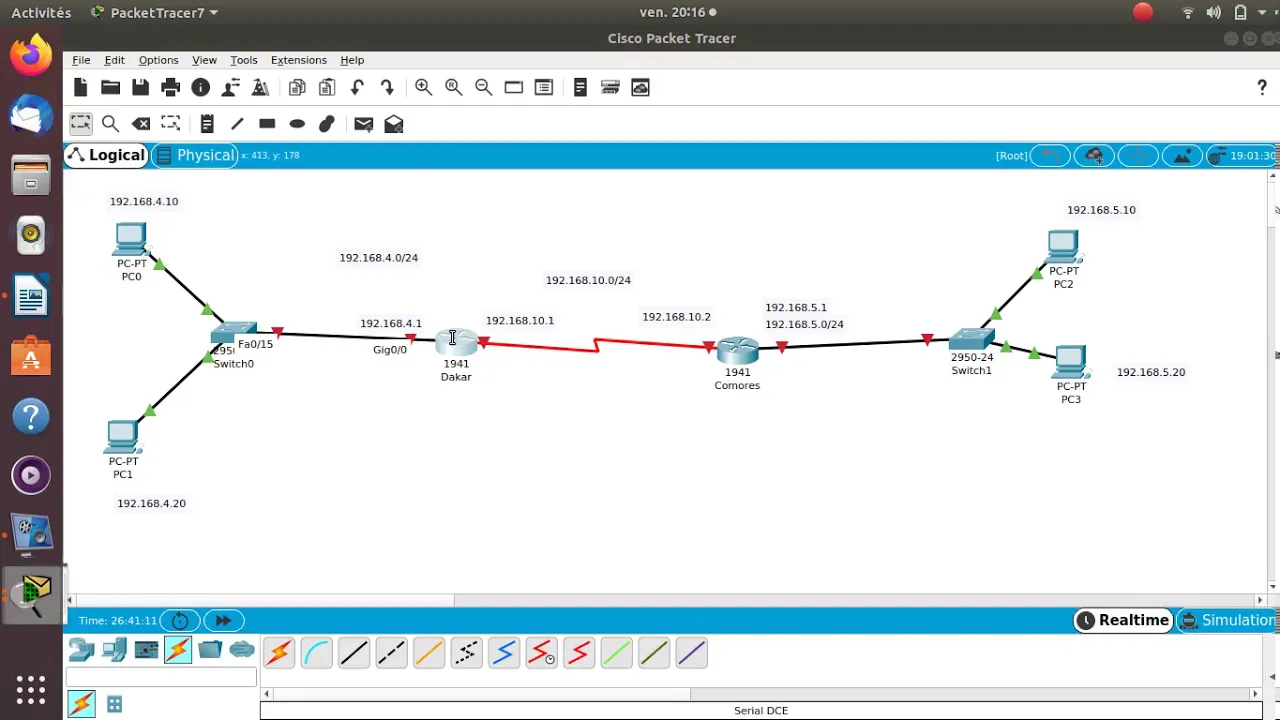
Task: Pick the automatic connection type lightning
Action: (x=279, y=654)
